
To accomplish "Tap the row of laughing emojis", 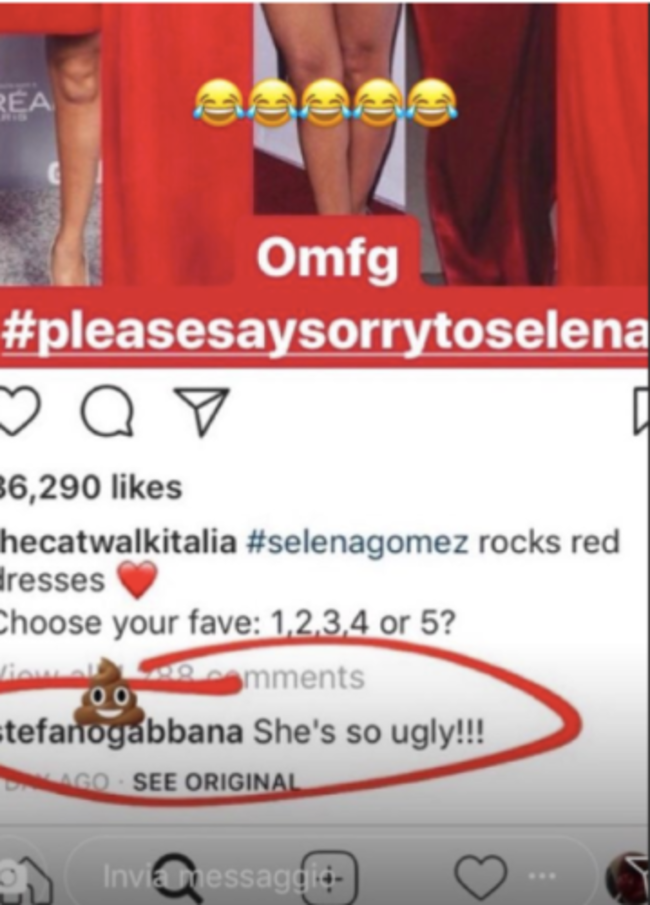I will pyautogui.click(x=325, y=103).
